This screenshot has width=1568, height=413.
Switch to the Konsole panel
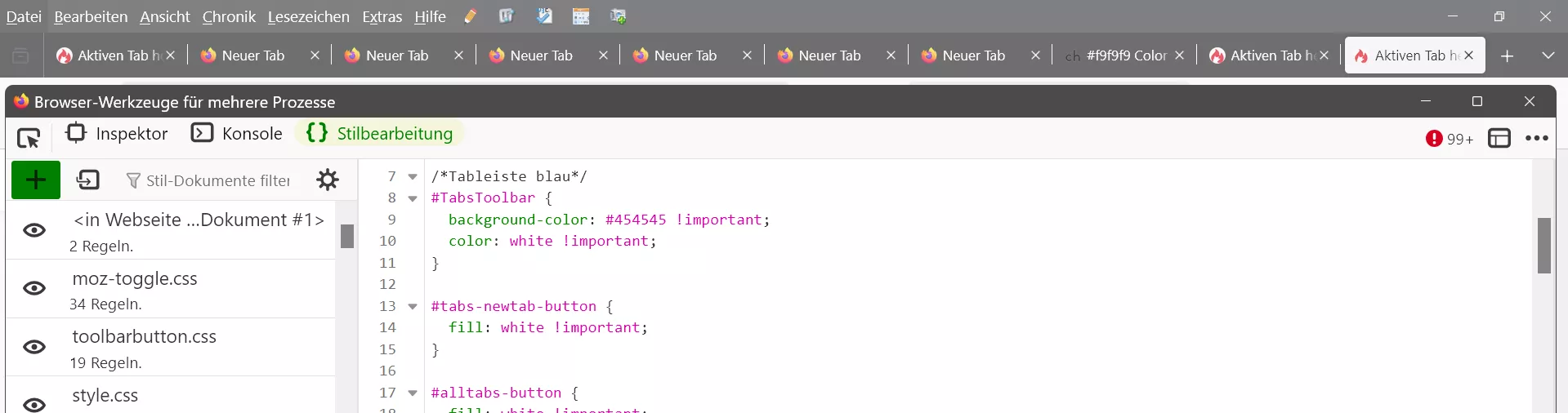pos(237,133)
